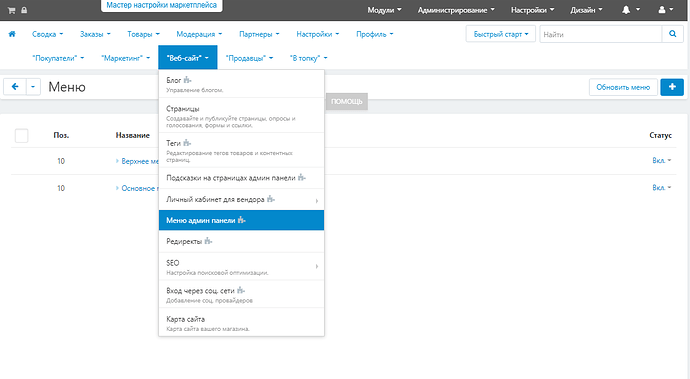Click the ПОМОЩЬ help button
This screenshot has width=690, height=379.
coord(347,101)
